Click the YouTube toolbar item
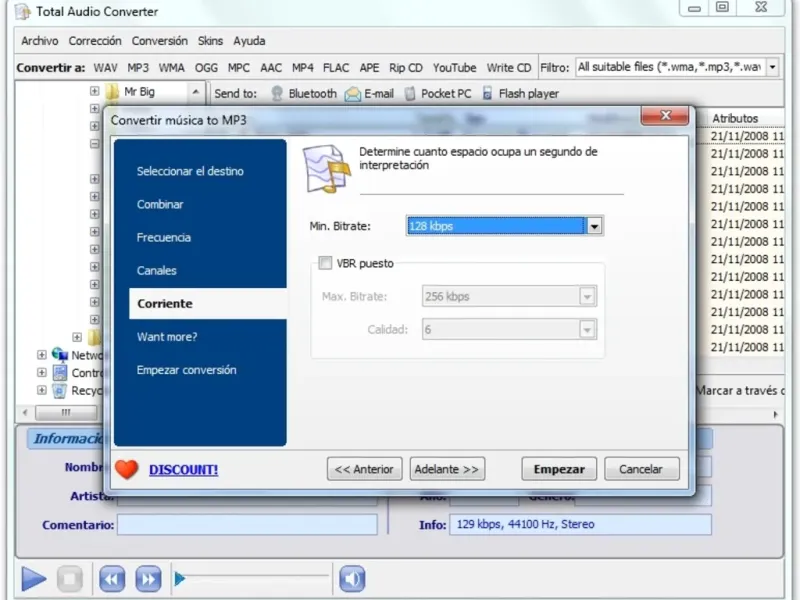 point(455,67)
